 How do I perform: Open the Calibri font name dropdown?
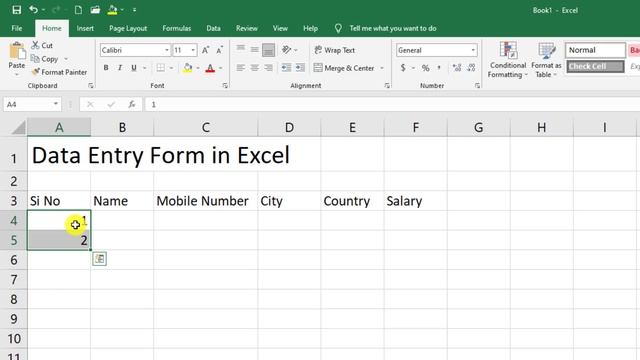(167, 50)
